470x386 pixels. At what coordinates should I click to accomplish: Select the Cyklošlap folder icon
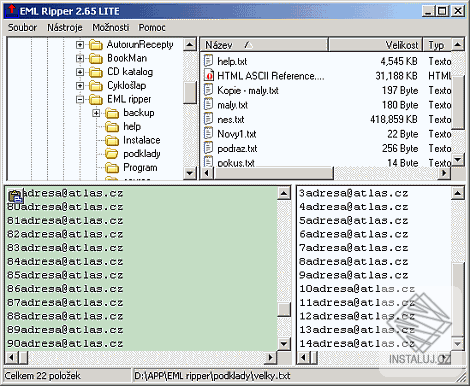coord(96,86)
